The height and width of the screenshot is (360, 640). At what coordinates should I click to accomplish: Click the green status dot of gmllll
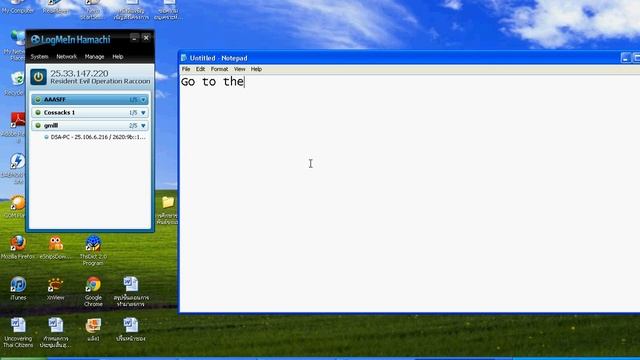tap(38, 126)
